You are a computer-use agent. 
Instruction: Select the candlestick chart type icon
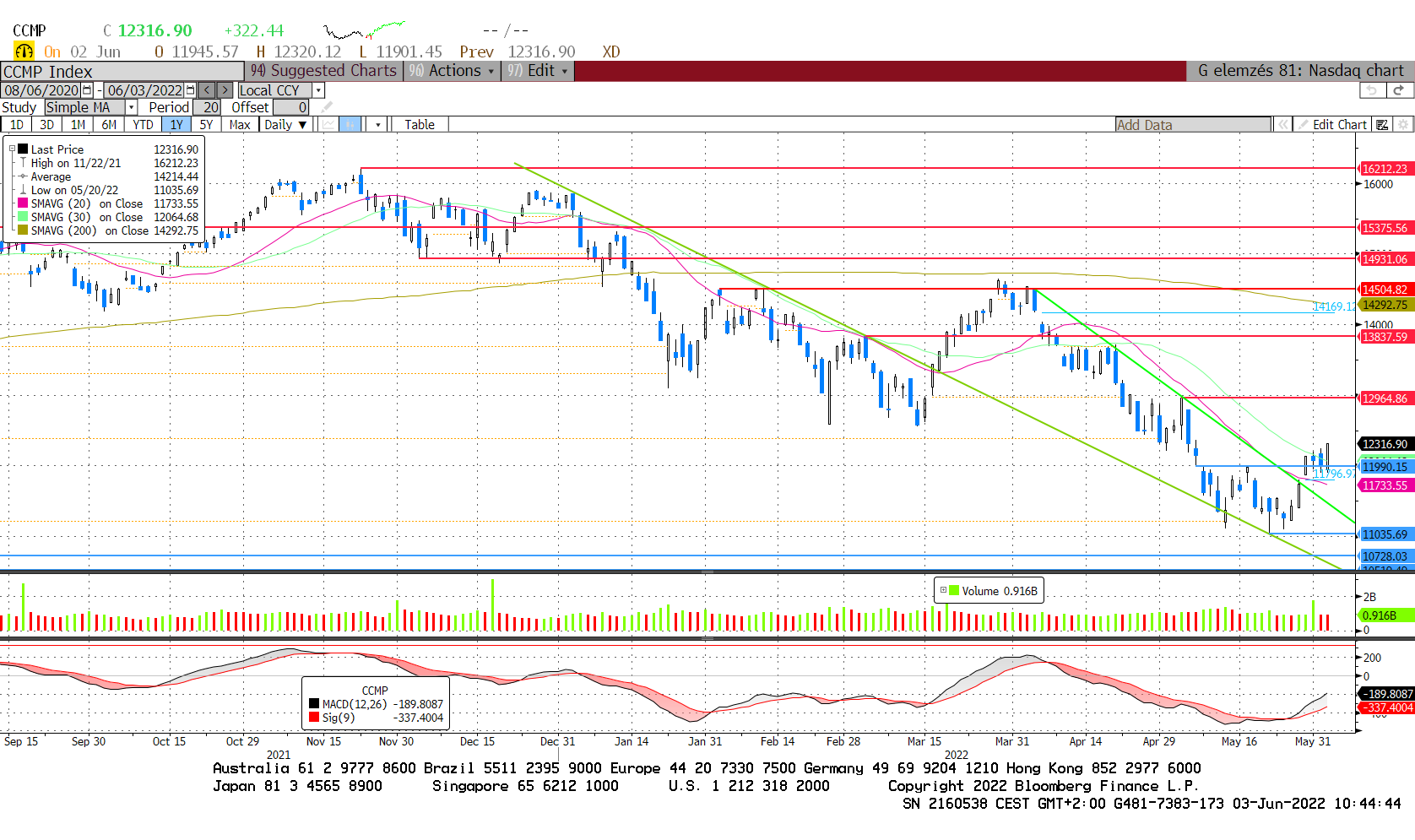click(x=350, y=125)
